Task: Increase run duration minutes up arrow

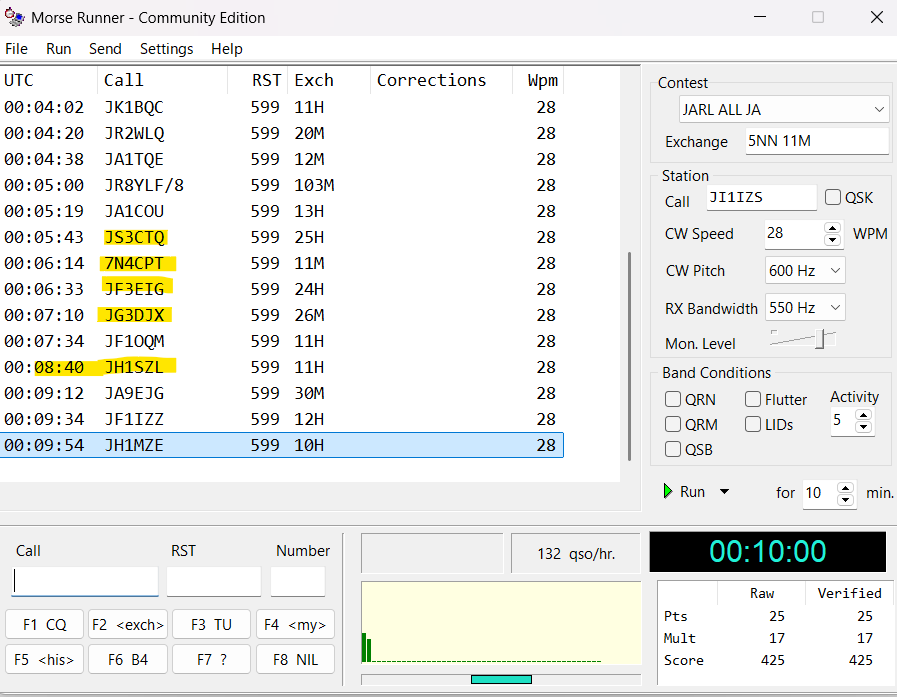Action: coord(845,488)
